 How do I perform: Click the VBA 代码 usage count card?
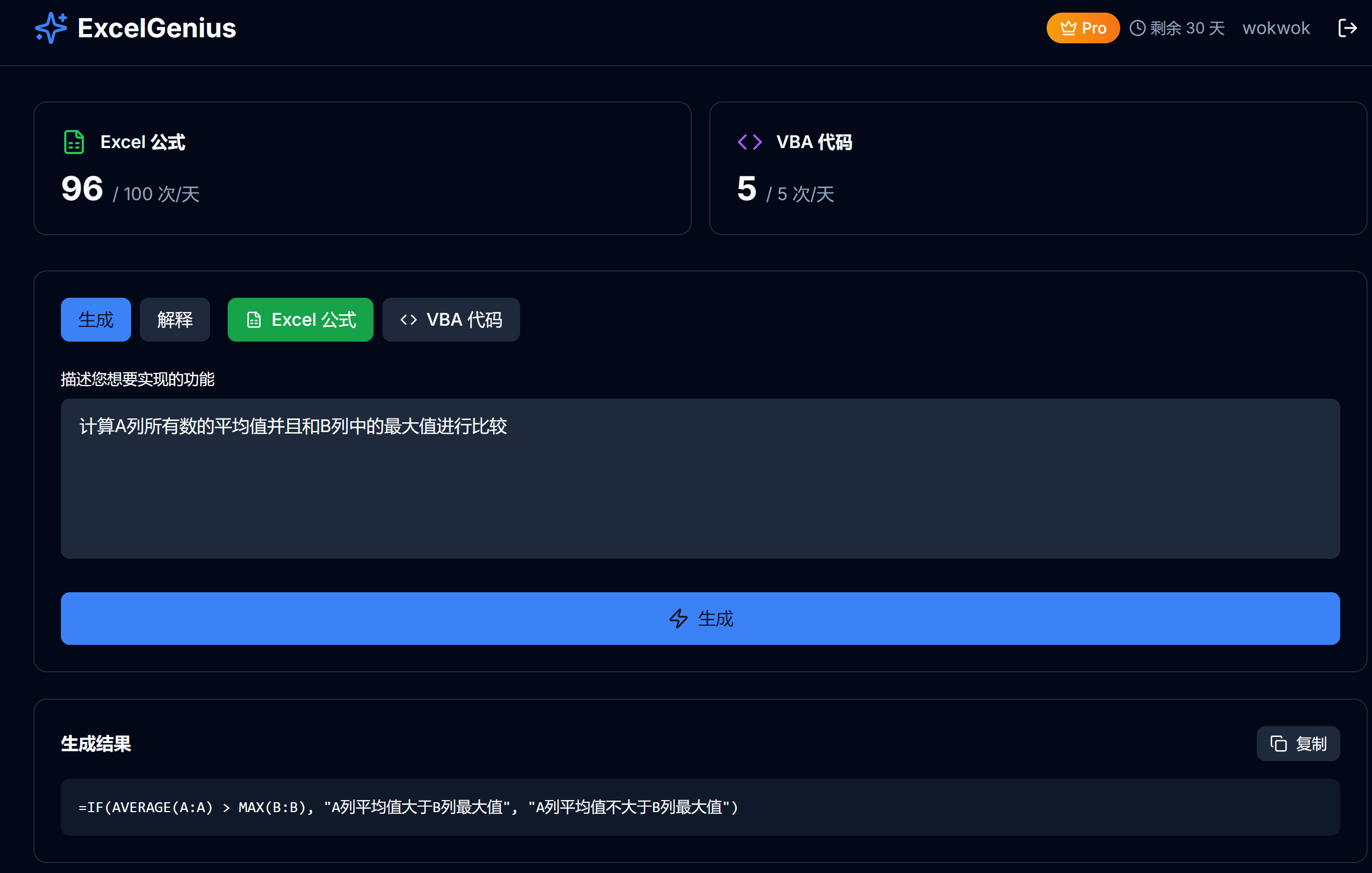pyautogui.click(x=1037, y=168)
